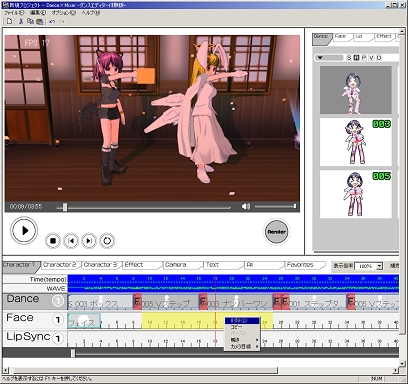
Task: Open the fourth context menu submenu item
Action: [x=242, y=340]
